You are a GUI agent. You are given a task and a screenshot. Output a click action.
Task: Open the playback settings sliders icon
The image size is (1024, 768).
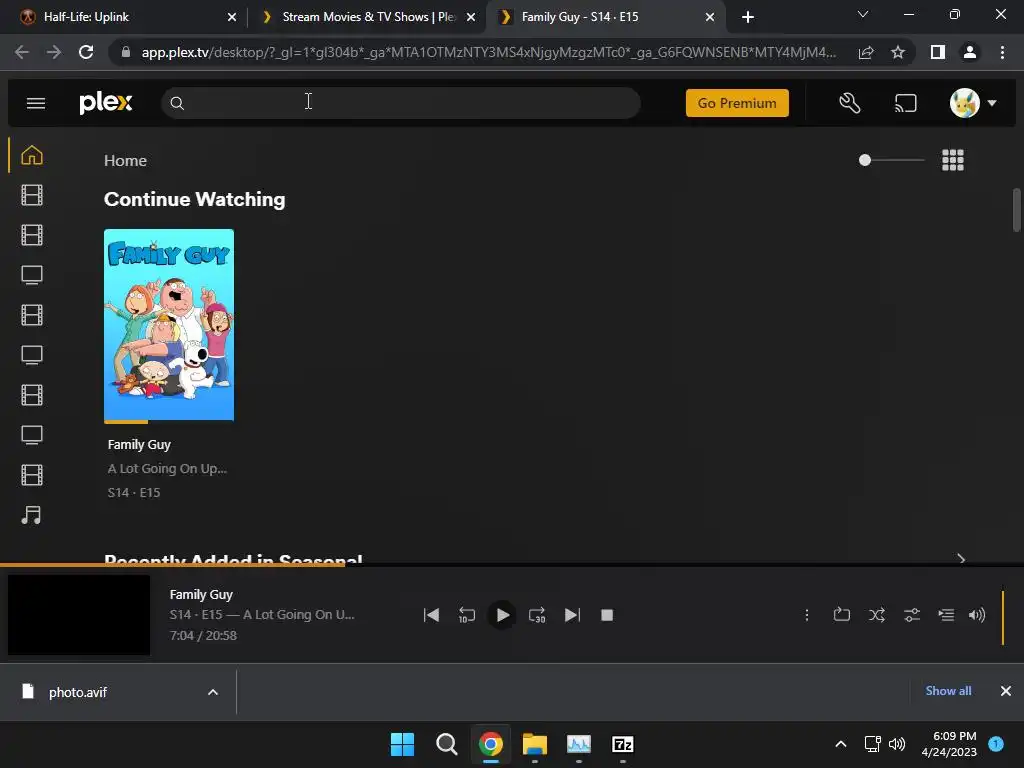click(912, 615)
